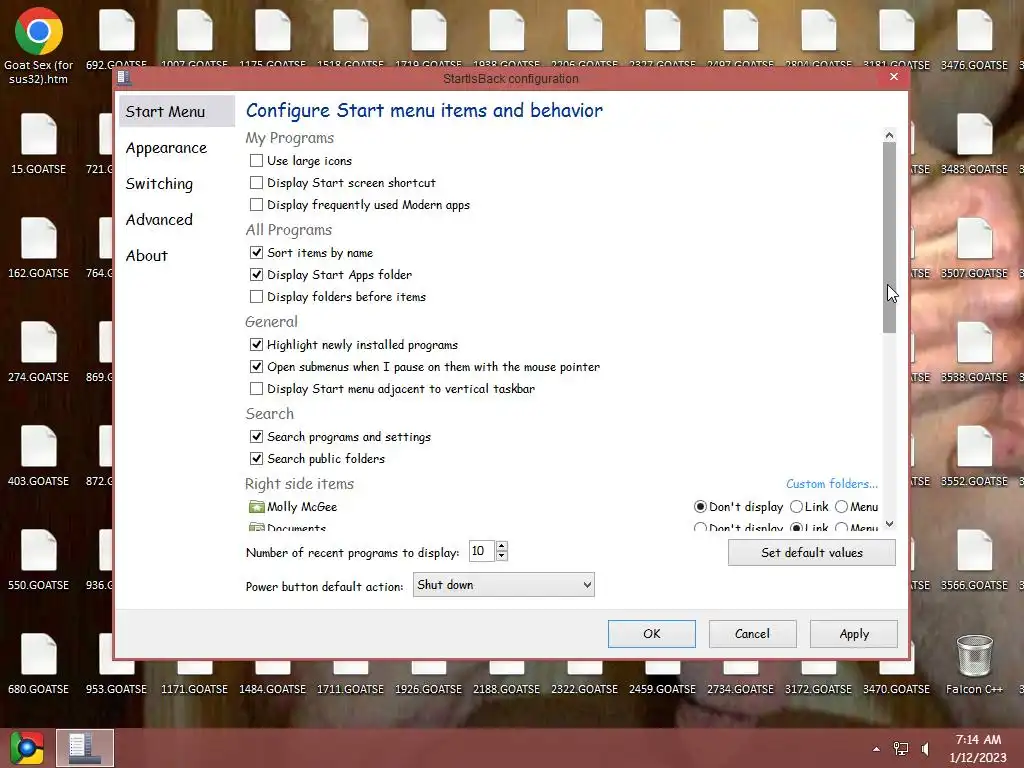Toggle Open submenus on mouse pause

click(257, 367)
